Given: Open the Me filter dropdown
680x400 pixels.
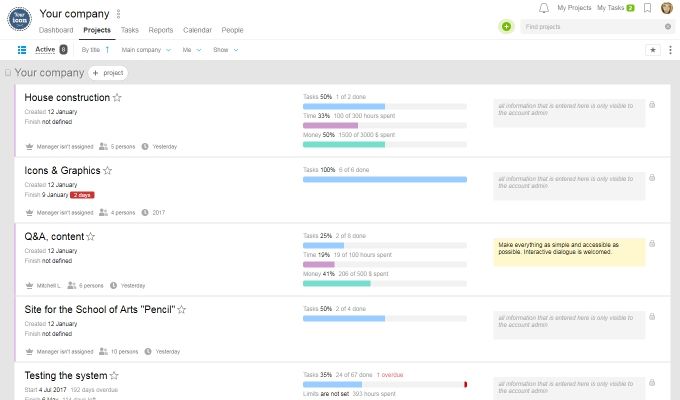Looking at the screenshot, I should point(190,49).
